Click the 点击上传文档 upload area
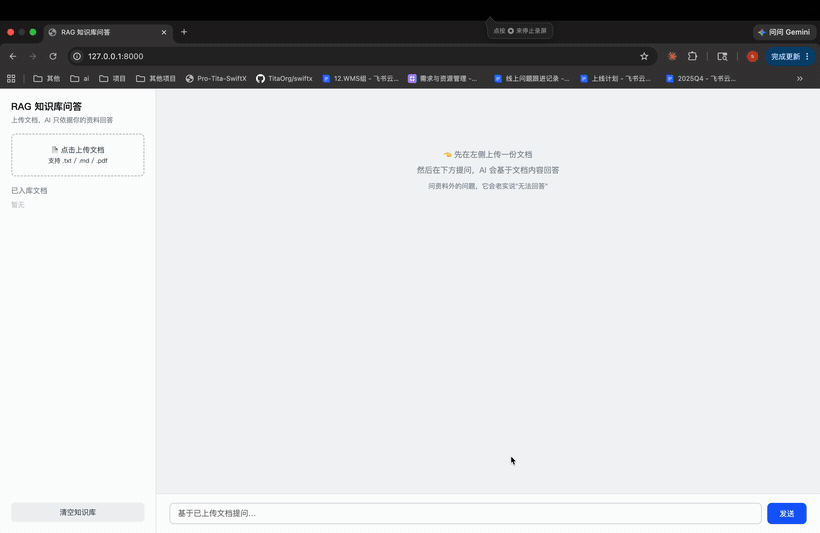This screenshot has height=533, width=820. coord(78,155)
